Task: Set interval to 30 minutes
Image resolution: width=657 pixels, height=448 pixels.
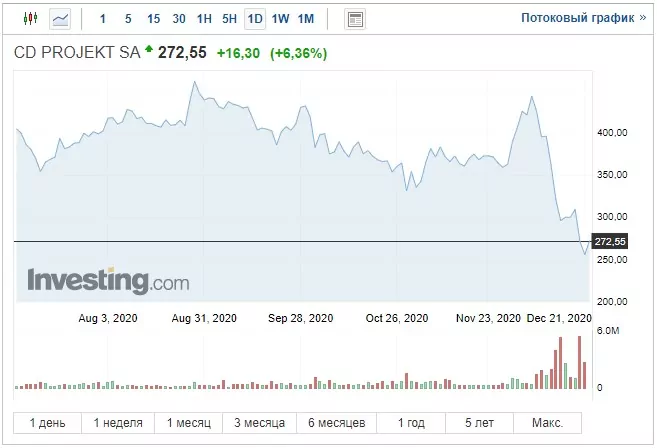Action: point(179,19)
